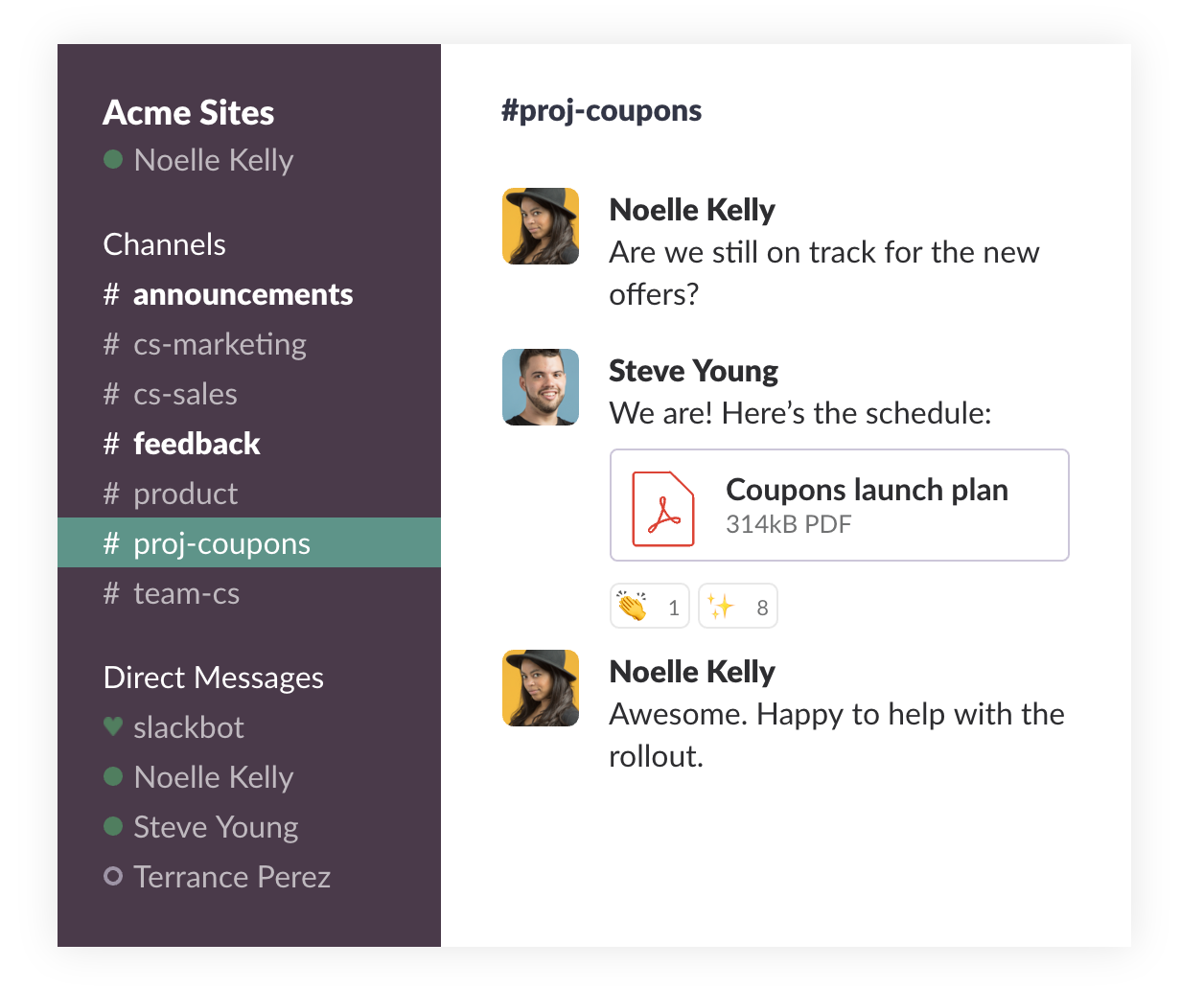
Task: Click Steve Young's avatar photo
Action: (x=541, y=387)
